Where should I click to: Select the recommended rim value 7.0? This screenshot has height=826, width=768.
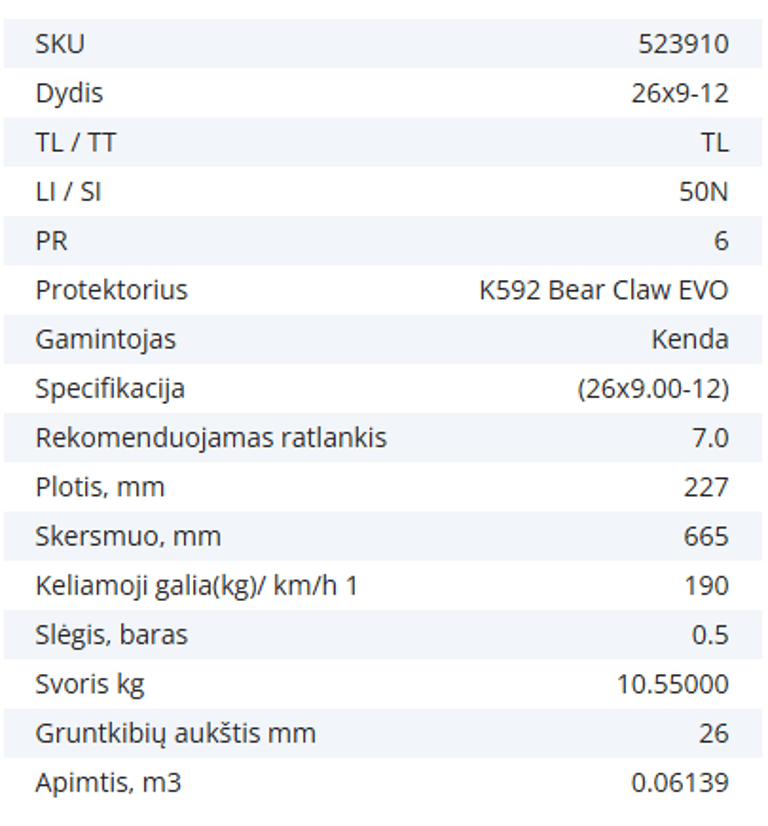[x=709, y=438]
